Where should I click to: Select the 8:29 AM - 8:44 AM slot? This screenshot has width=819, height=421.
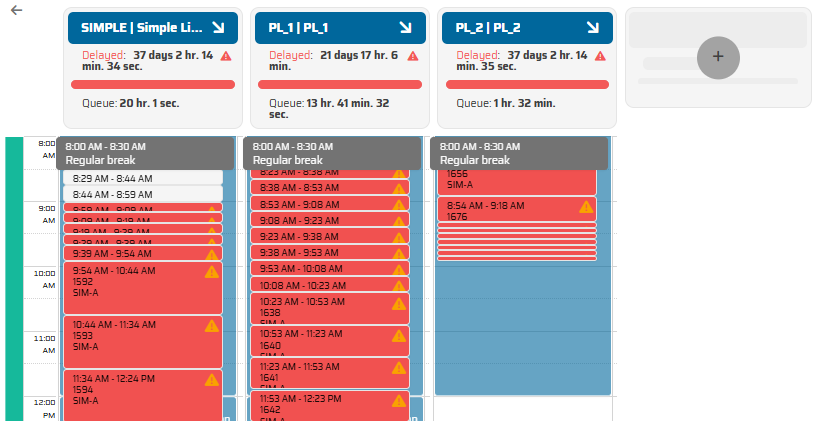coord(142,178)
